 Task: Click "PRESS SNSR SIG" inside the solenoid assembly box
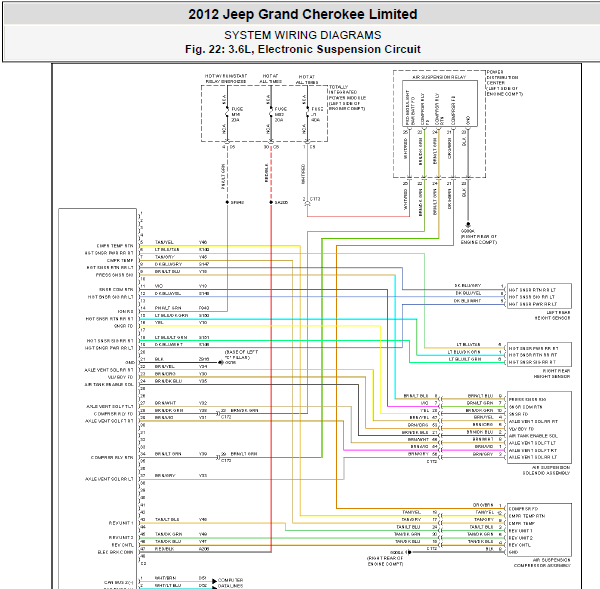point(527,400)
